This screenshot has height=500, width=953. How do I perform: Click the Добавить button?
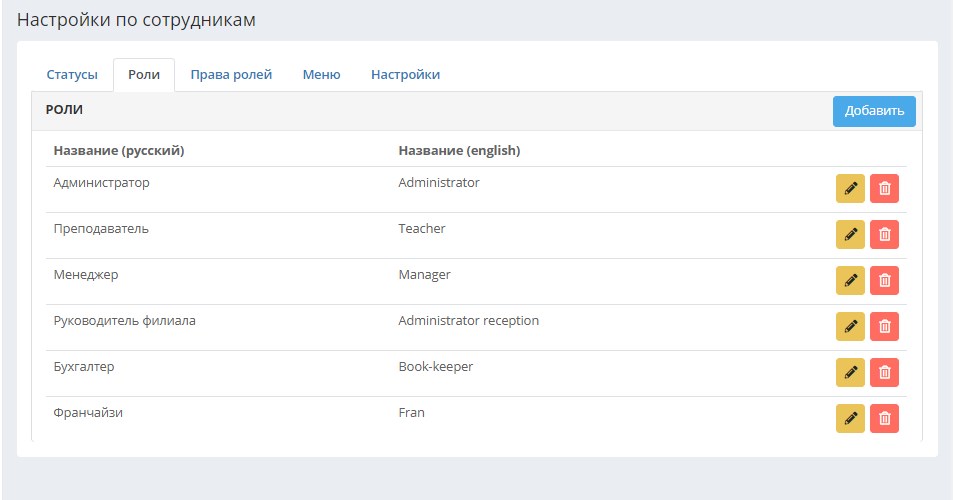pyautogui.click(x=874, y=111)
